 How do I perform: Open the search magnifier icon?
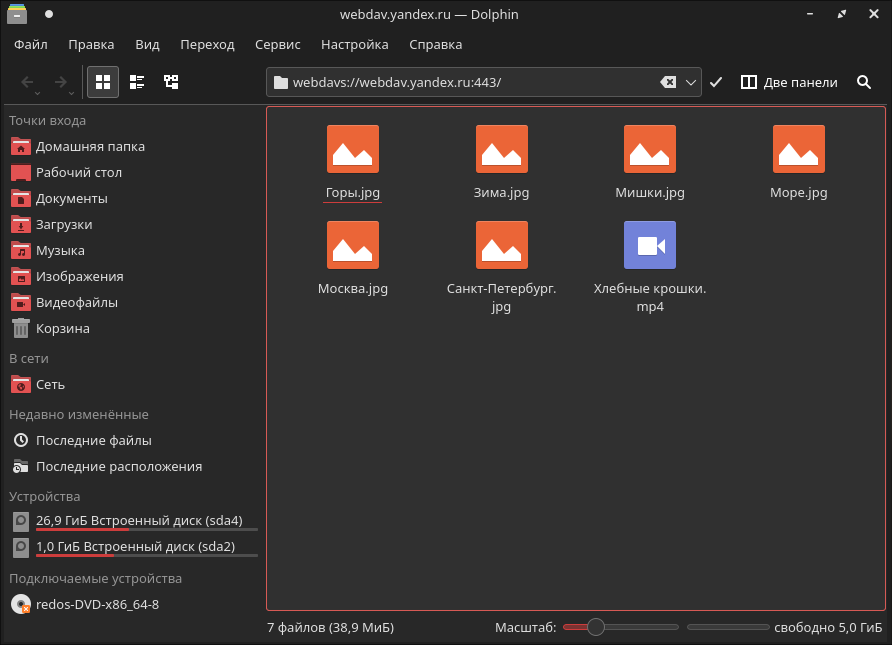pos(864,82)
